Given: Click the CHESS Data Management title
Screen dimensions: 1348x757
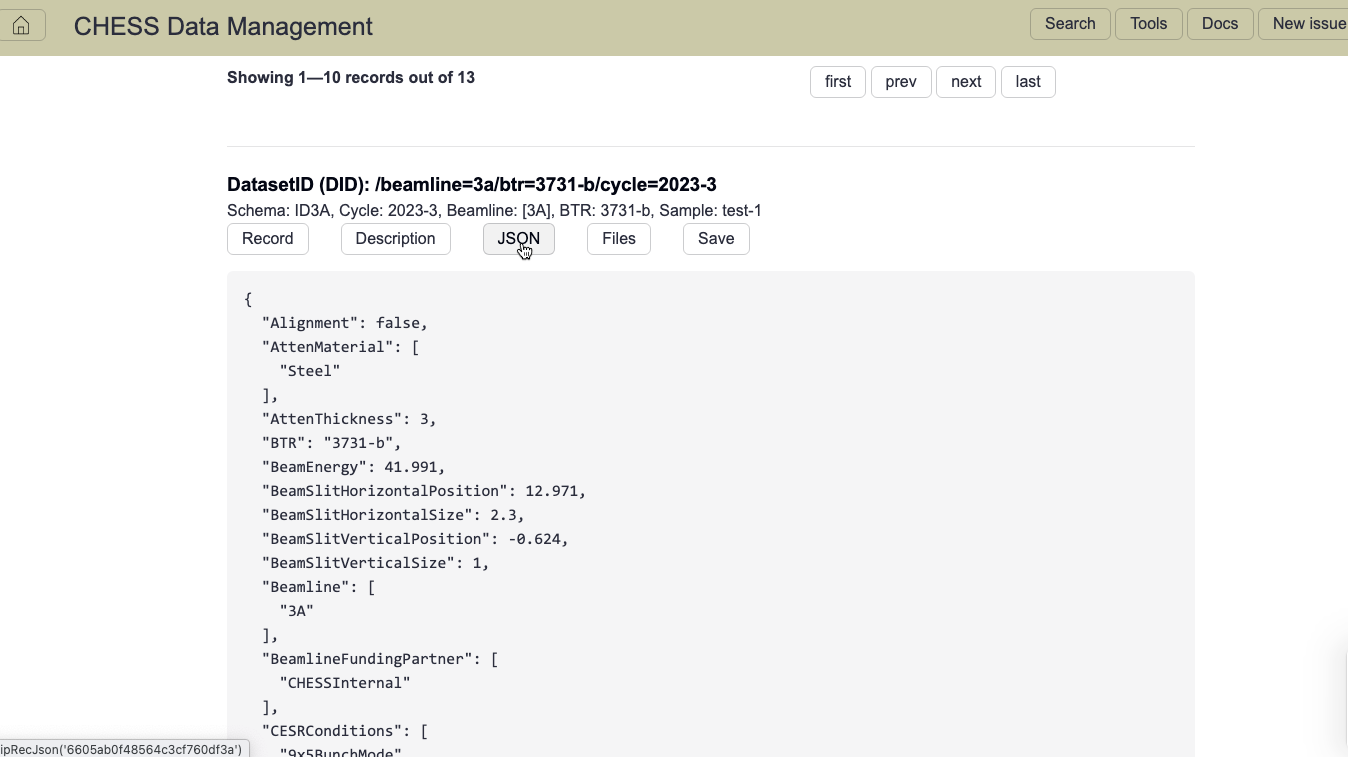Looking at the screenshot, I should 223,27.
